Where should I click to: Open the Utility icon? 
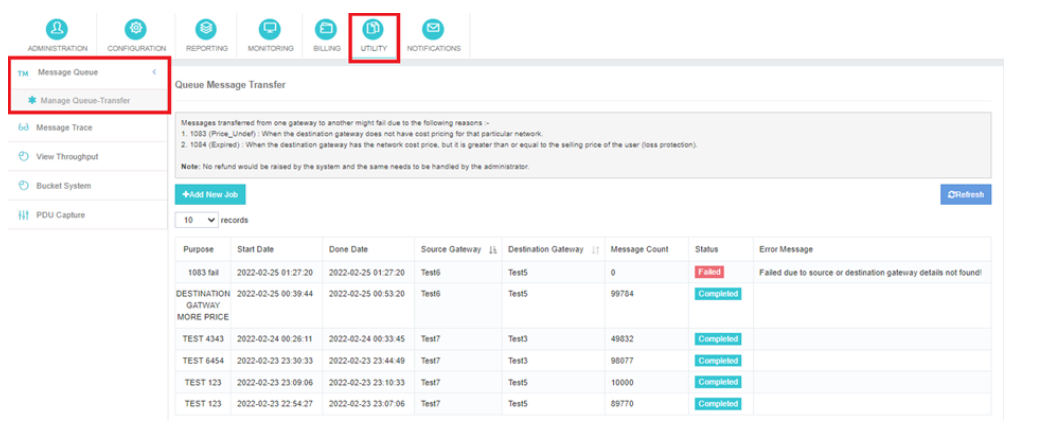point(374,29)
